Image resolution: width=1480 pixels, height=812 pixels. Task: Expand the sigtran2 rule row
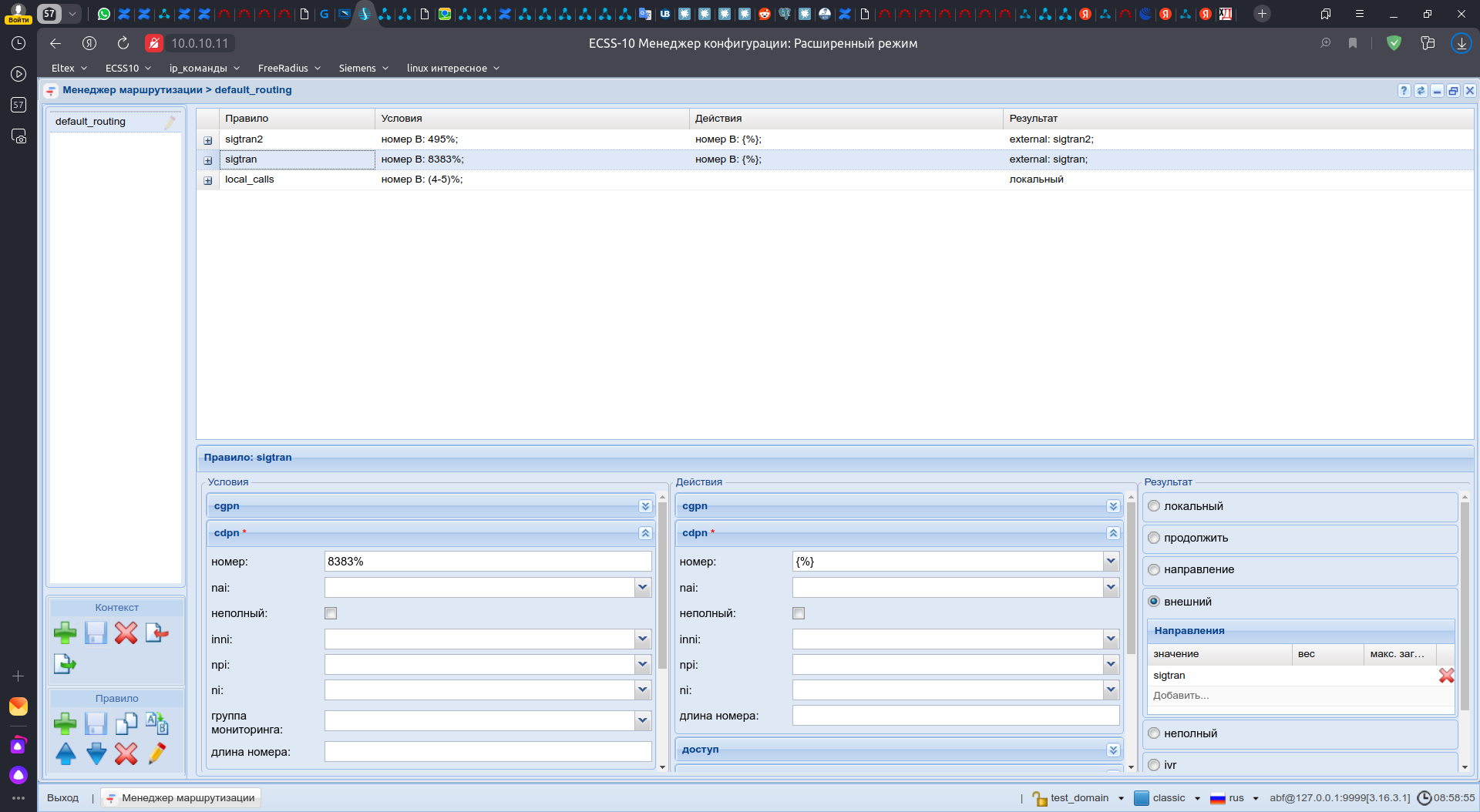[207, 140]
